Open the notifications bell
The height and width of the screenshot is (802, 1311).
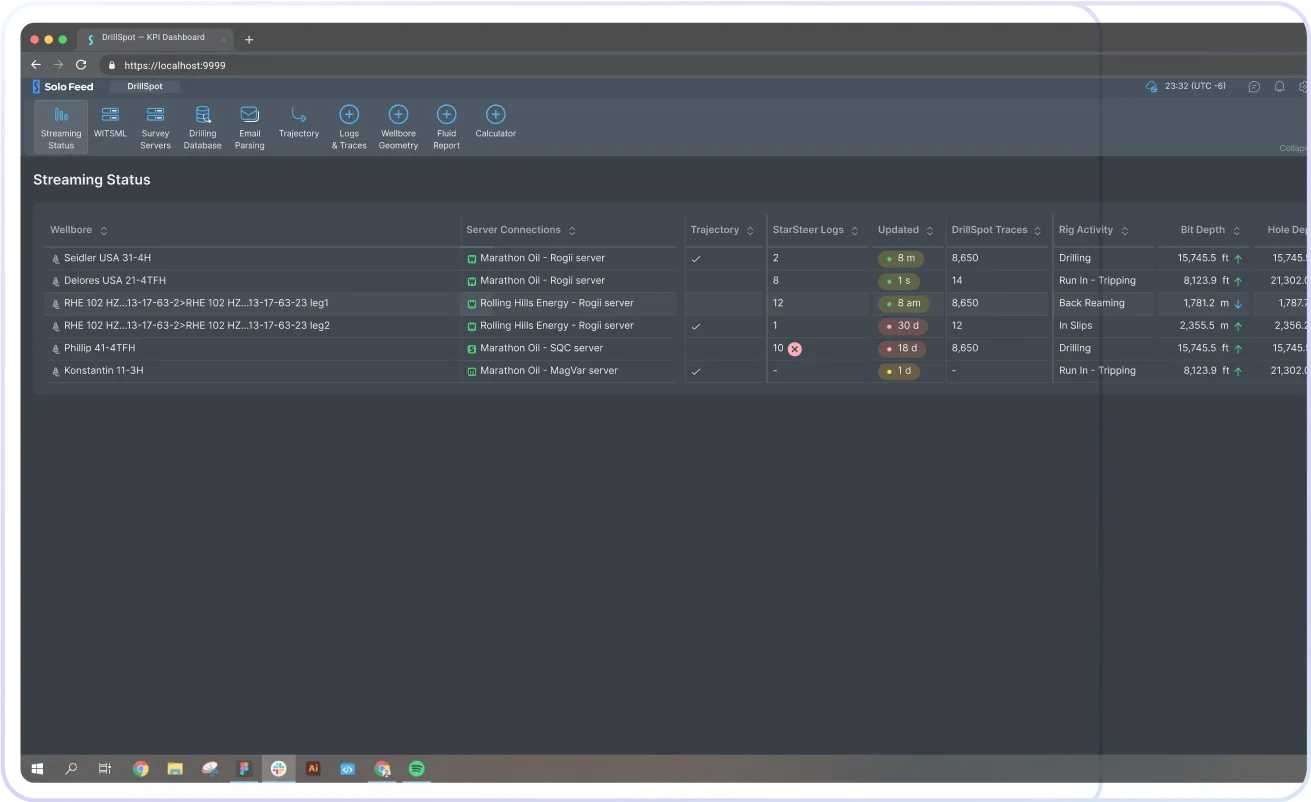coord(1279,87)
